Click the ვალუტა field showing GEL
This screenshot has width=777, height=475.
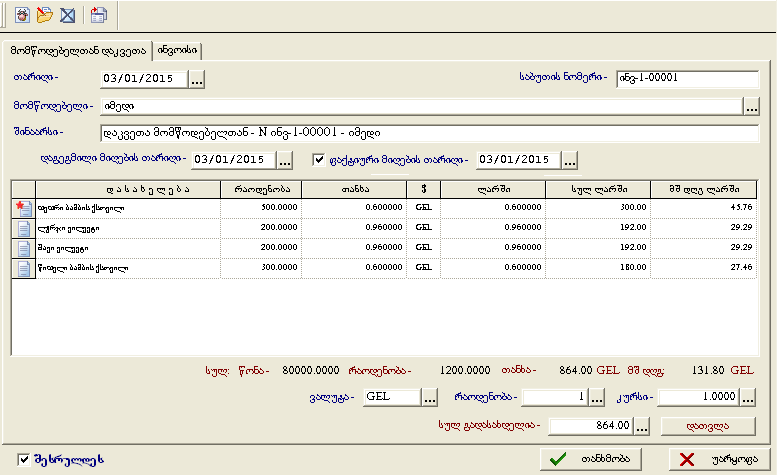click(392, 397)
